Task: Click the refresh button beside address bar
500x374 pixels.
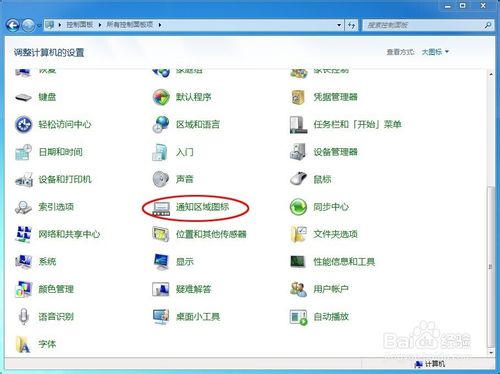Action: [x=351, y=25]
